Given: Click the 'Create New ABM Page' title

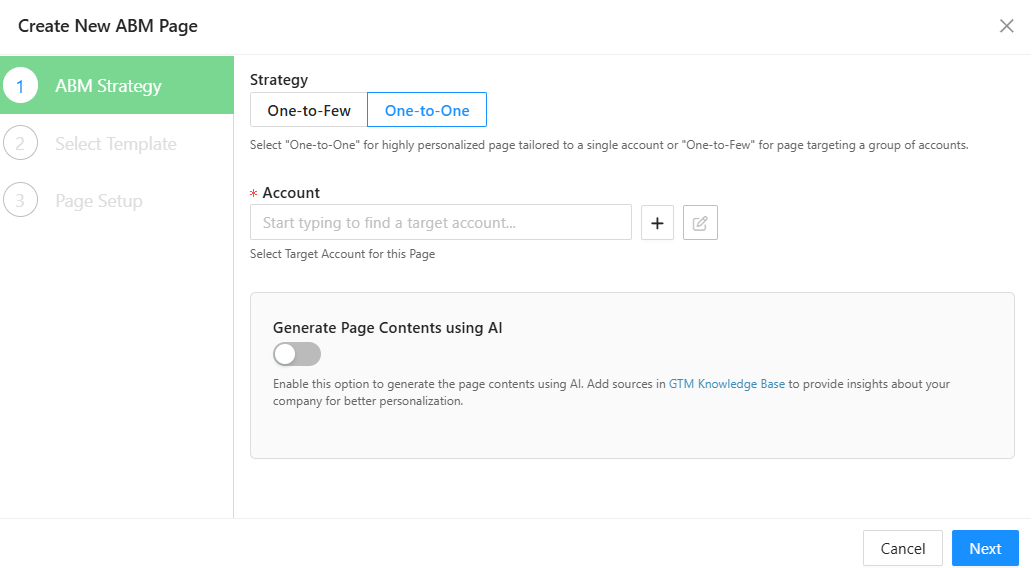Looking at the screenshot, I should (x=108, y=26).
